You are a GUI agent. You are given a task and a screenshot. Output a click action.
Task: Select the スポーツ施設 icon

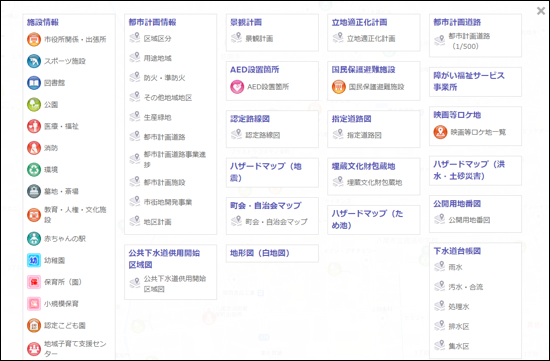(34, 61)
